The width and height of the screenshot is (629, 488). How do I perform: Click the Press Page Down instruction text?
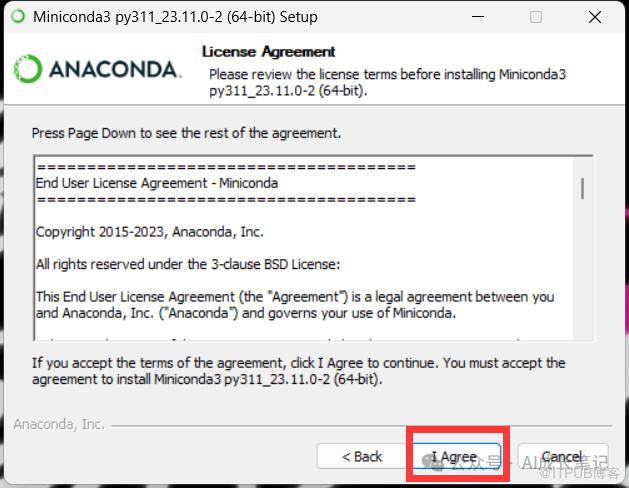(x=187, y=133)
